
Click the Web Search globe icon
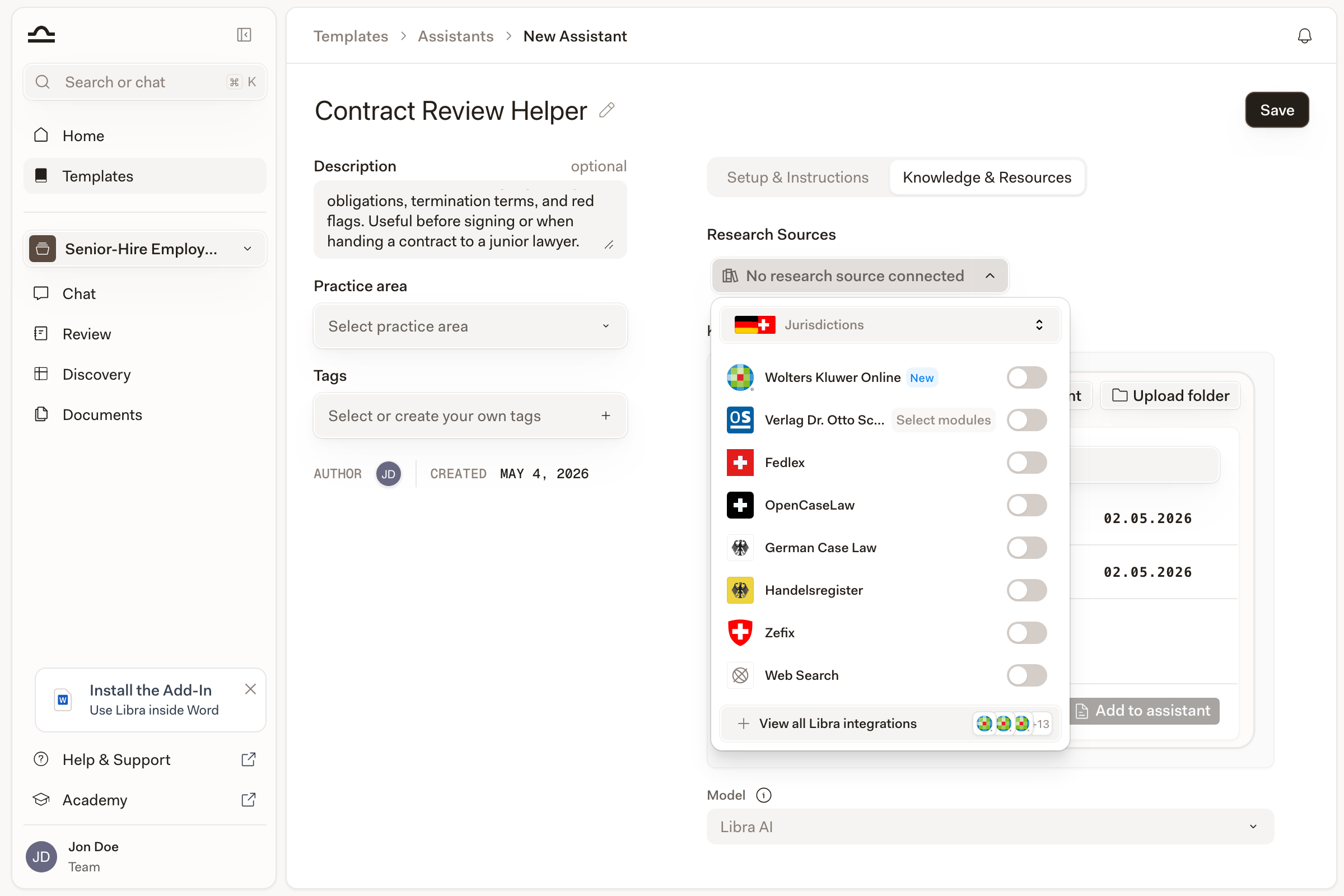click(740, 675)
